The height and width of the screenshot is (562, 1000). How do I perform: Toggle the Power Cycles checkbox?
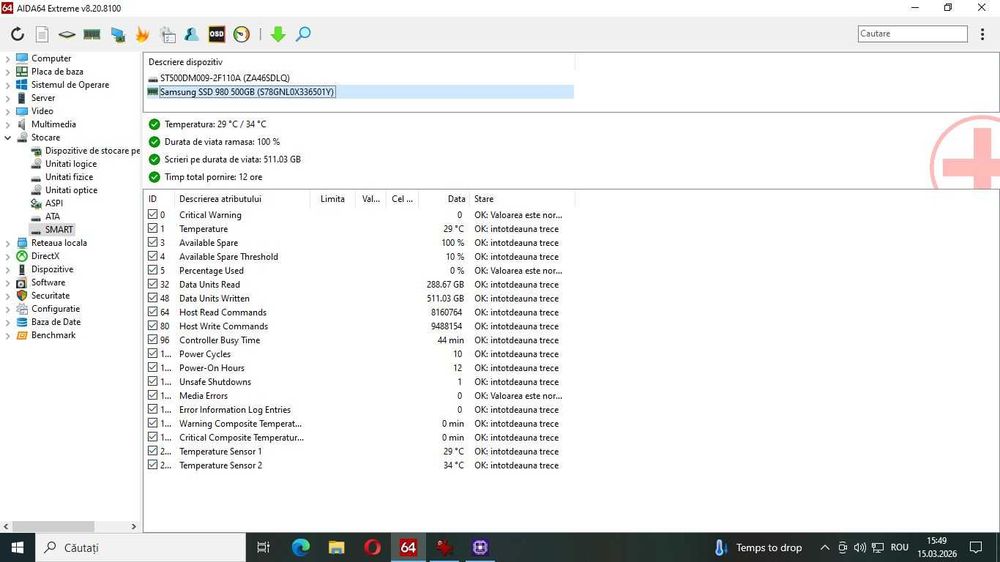pyautogui.click(x=152, y=353)
